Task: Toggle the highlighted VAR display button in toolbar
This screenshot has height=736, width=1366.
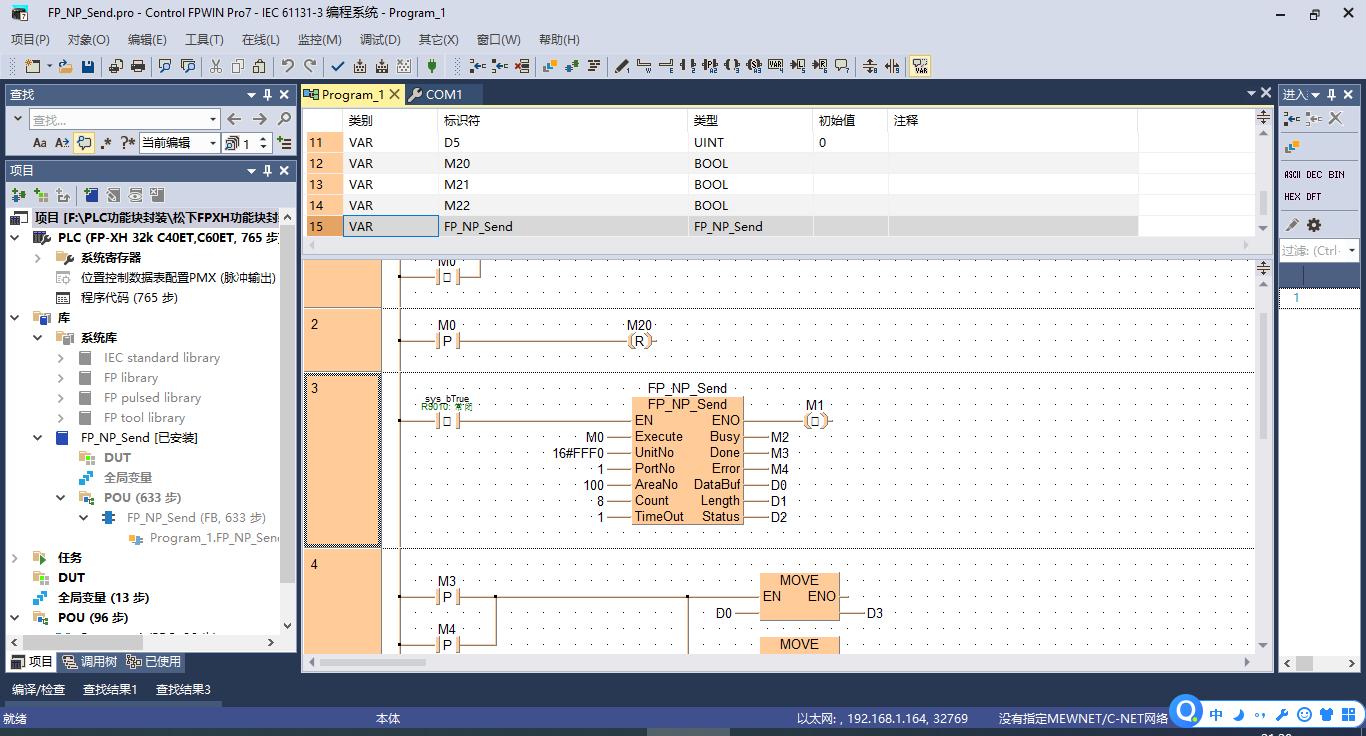Action: [x=920, y=66]
